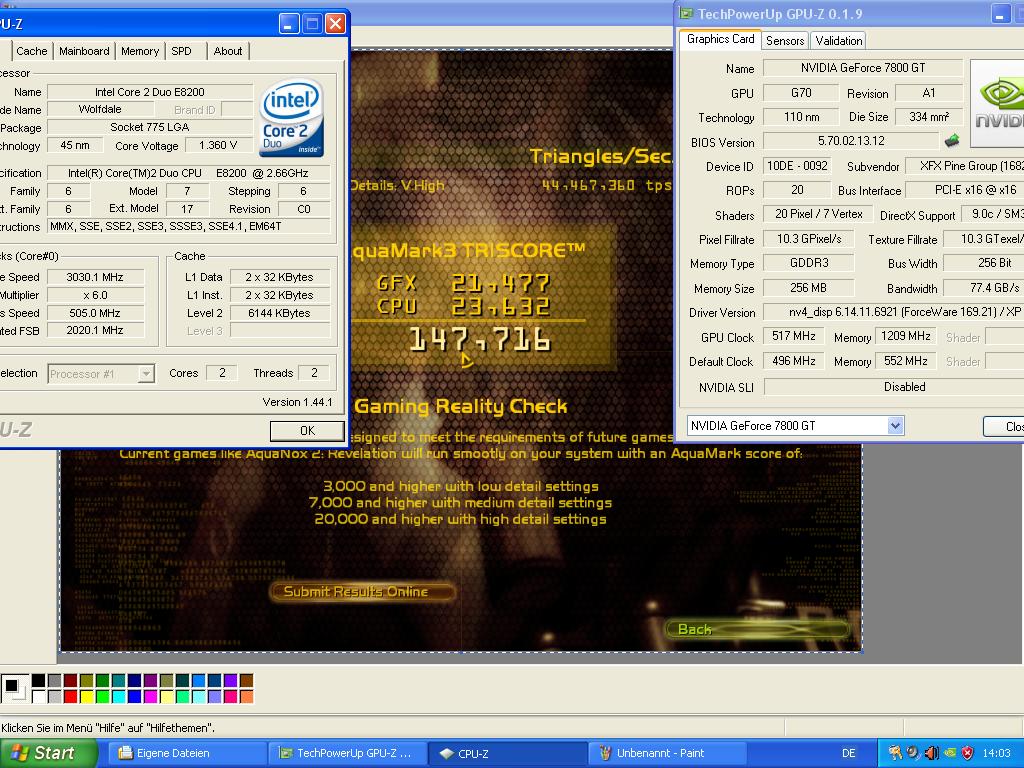
Task: Click the total score 147,716 in AquaMark
Action: coord(480,340)
